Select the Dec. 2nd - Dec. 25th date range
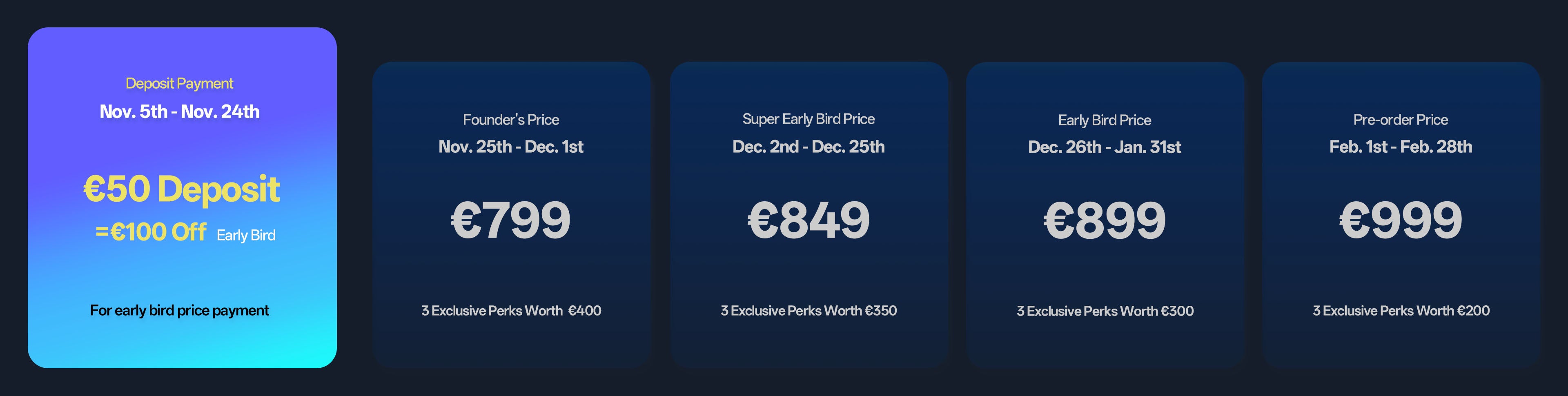The image size is (1568, 396). [x=808, y=147]
